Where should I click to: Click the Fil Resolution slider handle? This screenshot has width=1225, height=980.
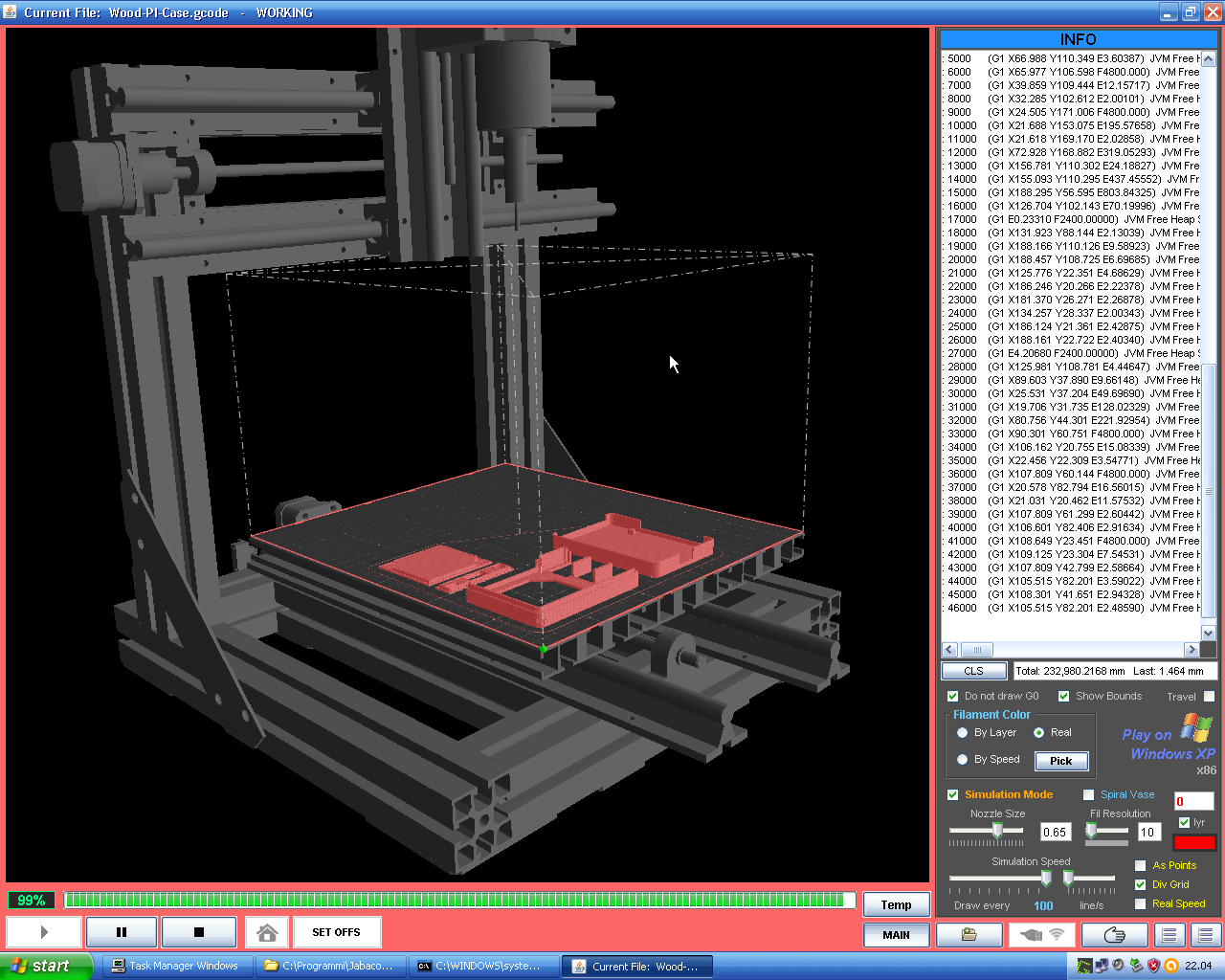1091,831
